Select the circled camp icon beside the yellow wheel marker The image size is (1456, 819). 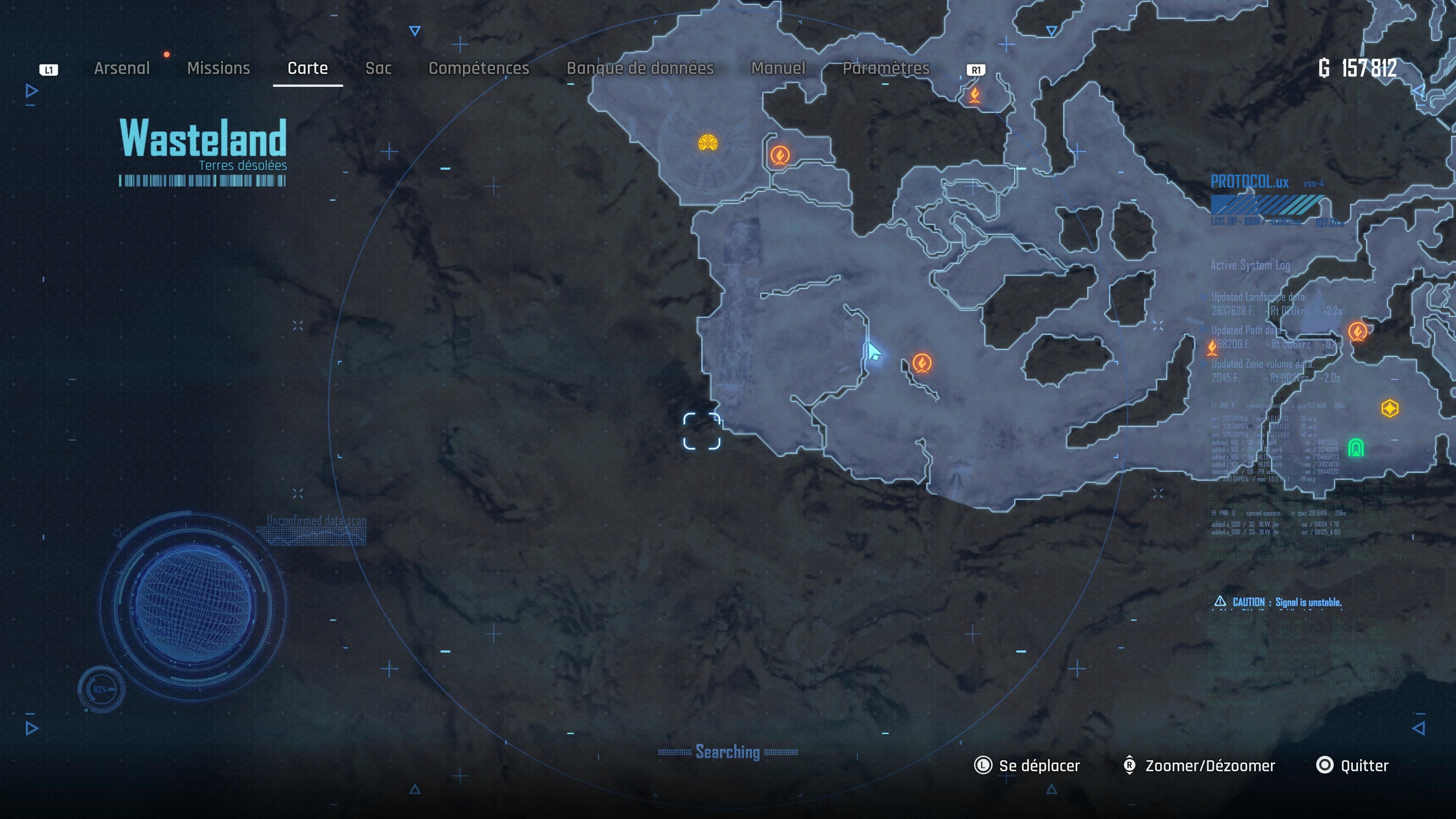[780, 155]
